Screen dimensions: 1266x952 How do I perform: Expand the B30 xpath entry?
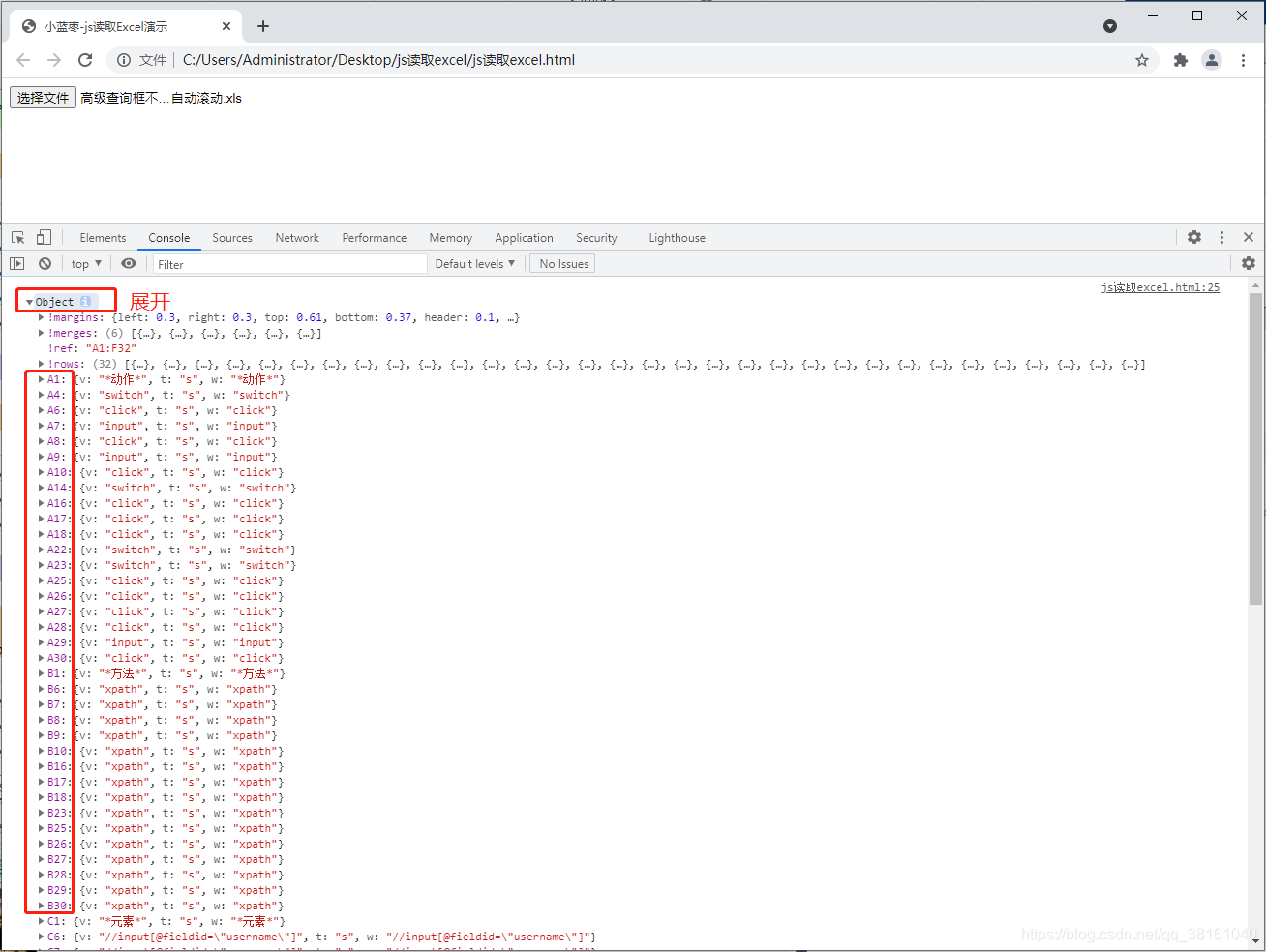click(42, 906)
